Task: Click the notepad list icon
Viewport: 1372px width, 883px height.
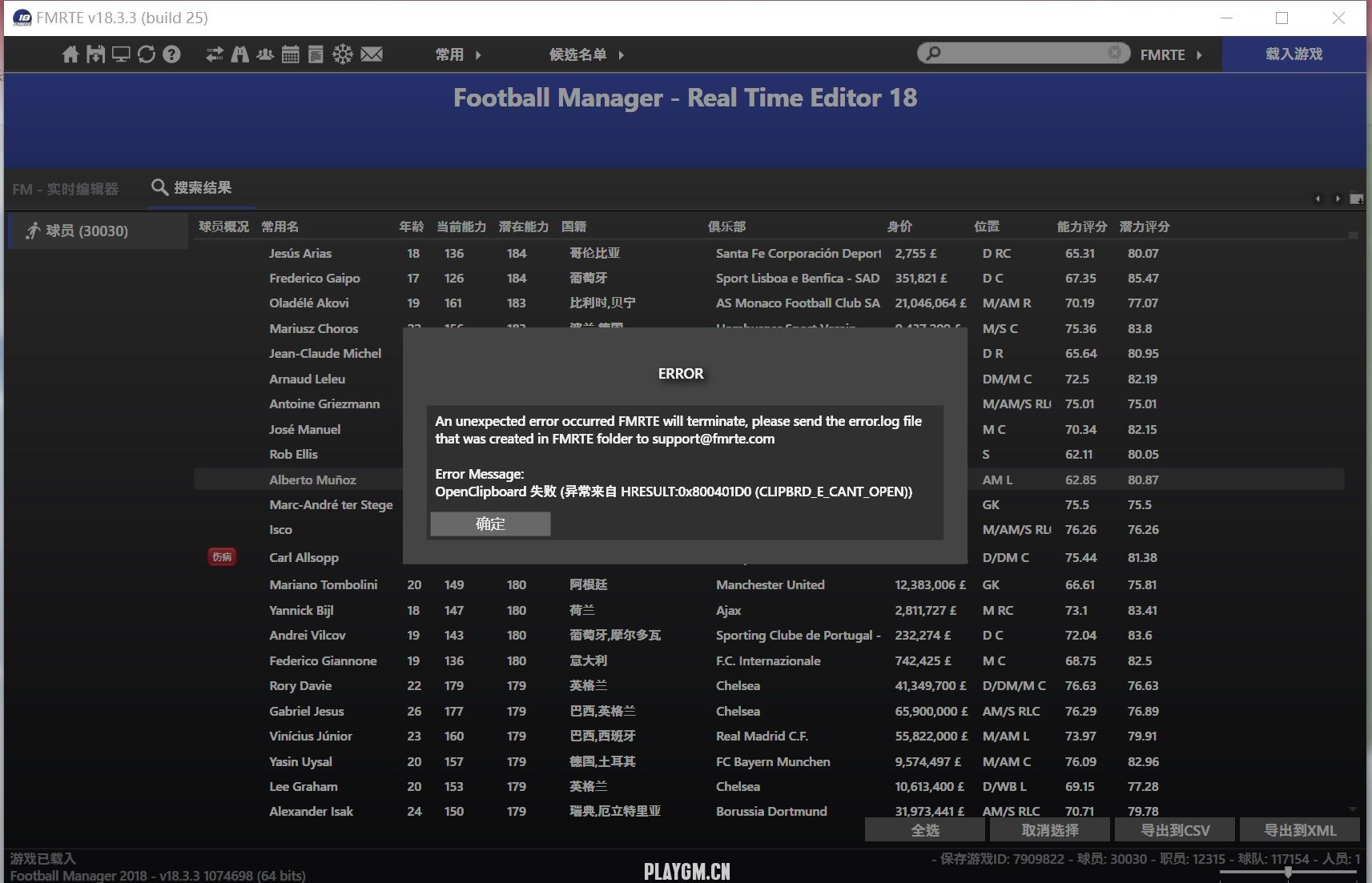Action: coord(316,54)
